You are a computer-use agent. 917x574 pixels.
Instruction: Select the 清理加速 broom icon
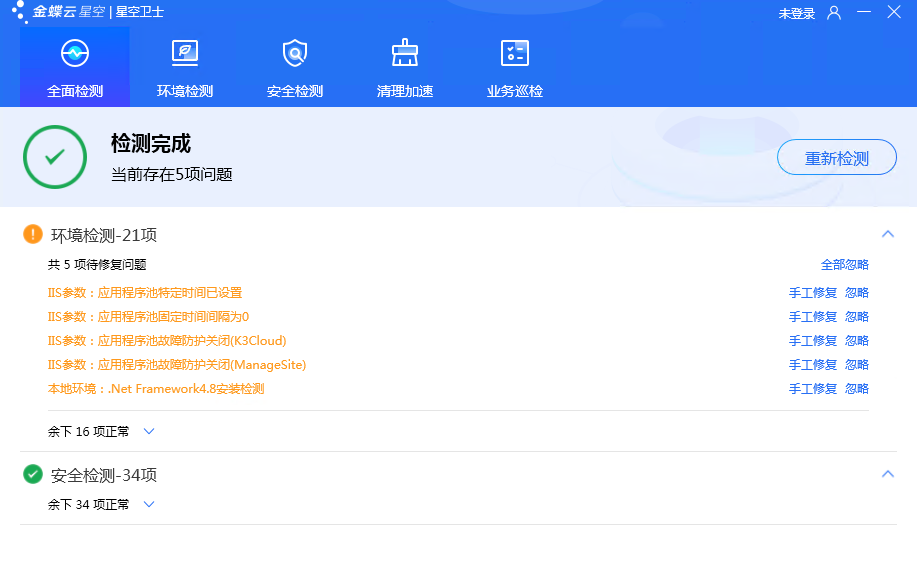(x=405, y=53)
